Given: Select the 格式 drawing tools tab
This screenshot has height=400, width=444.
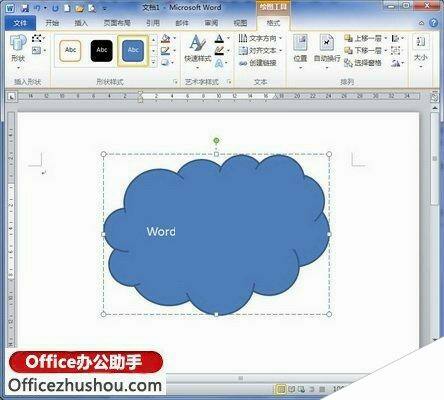Looking at the screenshot, I should (273, 23).
